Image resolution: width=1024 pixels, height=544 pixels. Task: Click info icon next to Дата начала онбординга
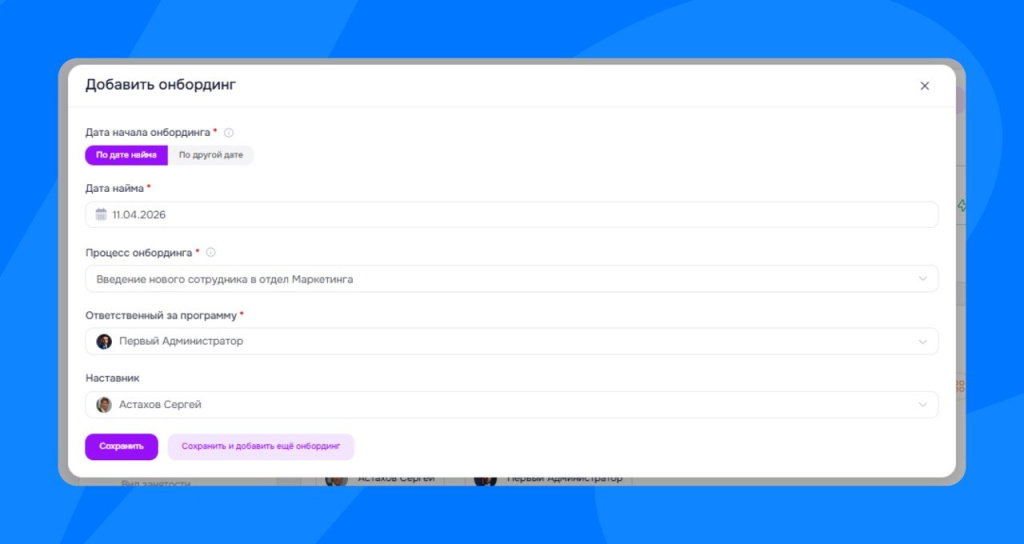pyautogui.click(x=229, y=133)
